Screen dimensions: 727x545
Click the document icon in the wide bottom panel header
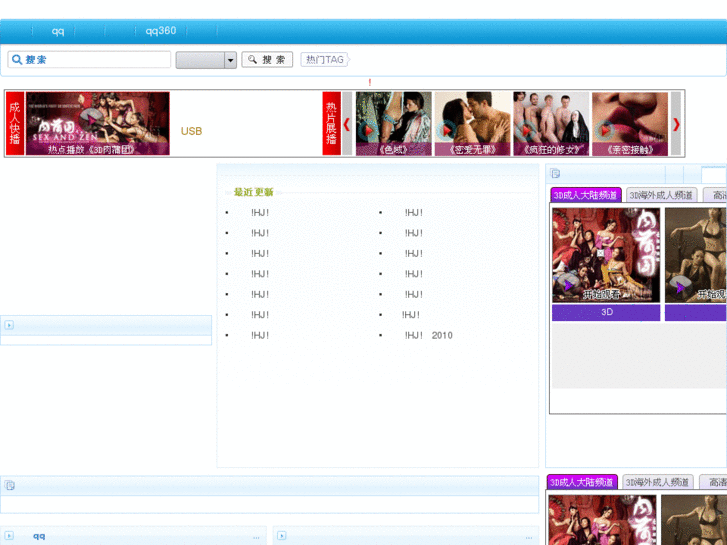click(10, 485)
